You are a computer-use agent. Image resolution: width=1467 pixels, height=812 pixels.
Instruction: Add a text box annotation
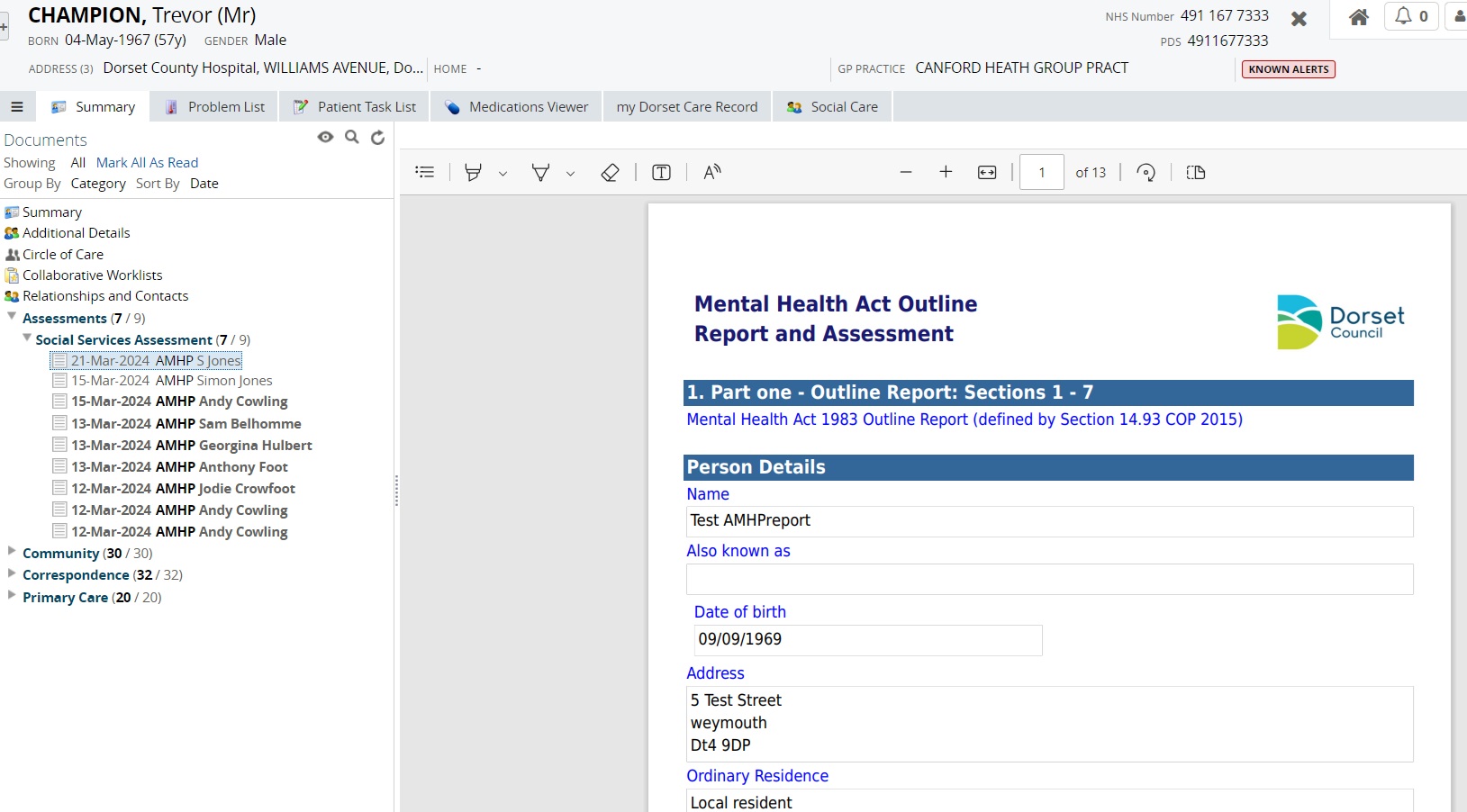[x=661, y=172]
